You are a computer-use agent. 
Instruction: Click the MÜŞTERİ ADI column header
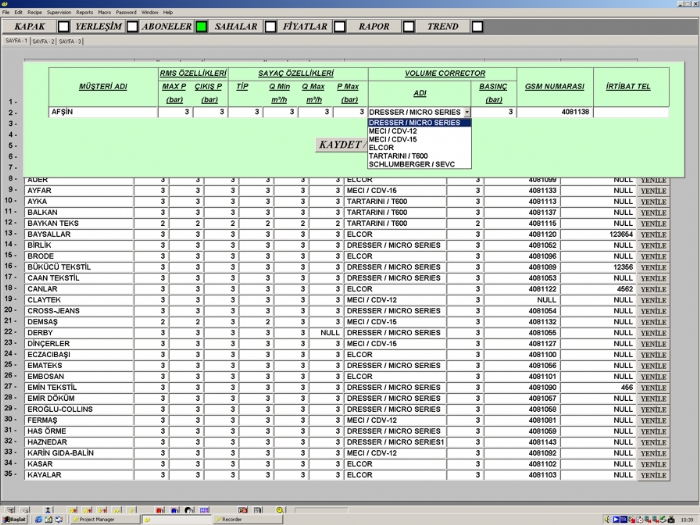[x=103, y=87]
